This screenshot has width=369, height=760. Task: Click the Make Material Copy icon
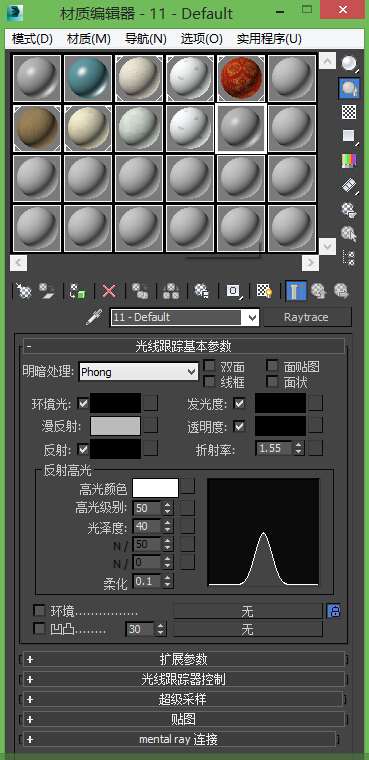click(140, 291)
